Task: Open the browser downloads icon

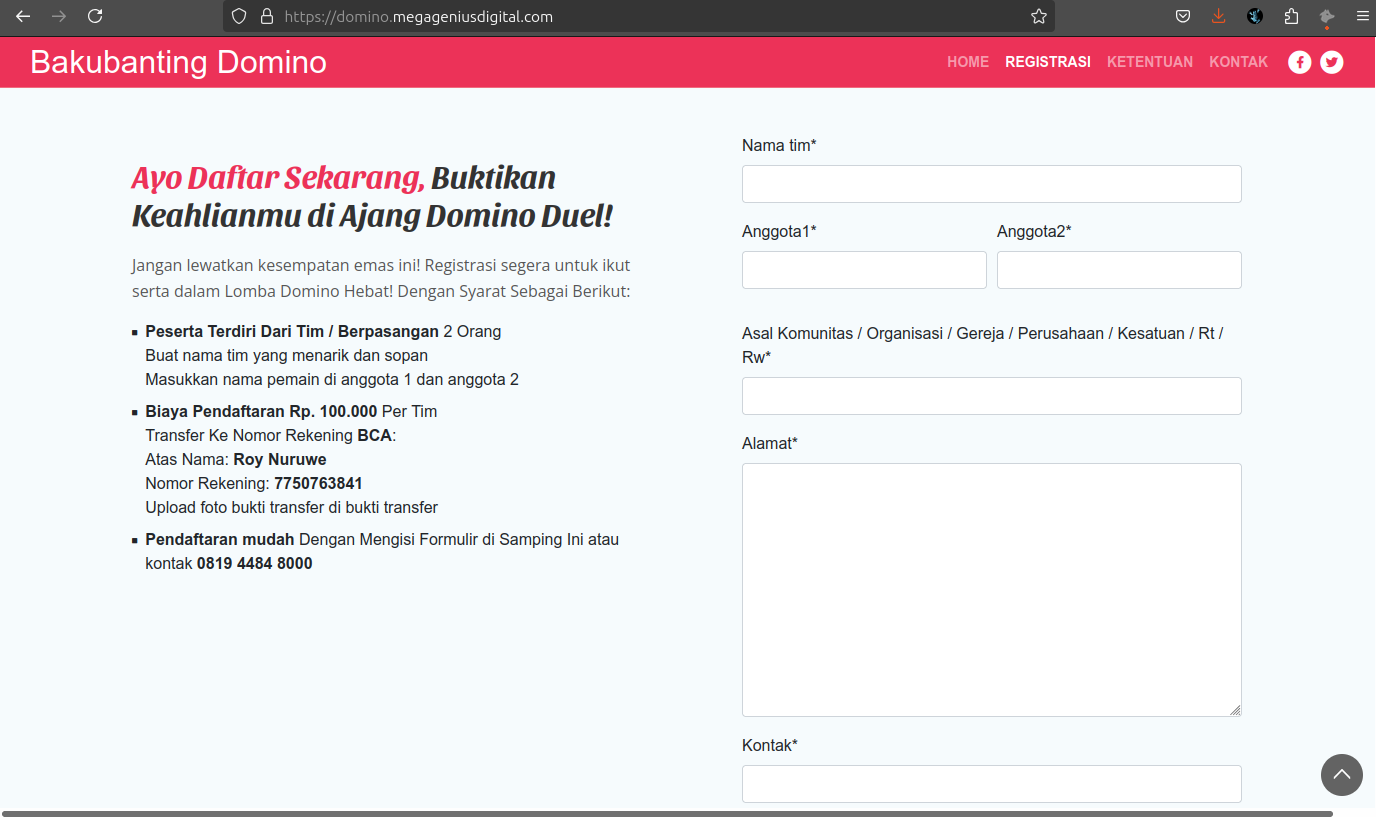Action: (1218, 16)
